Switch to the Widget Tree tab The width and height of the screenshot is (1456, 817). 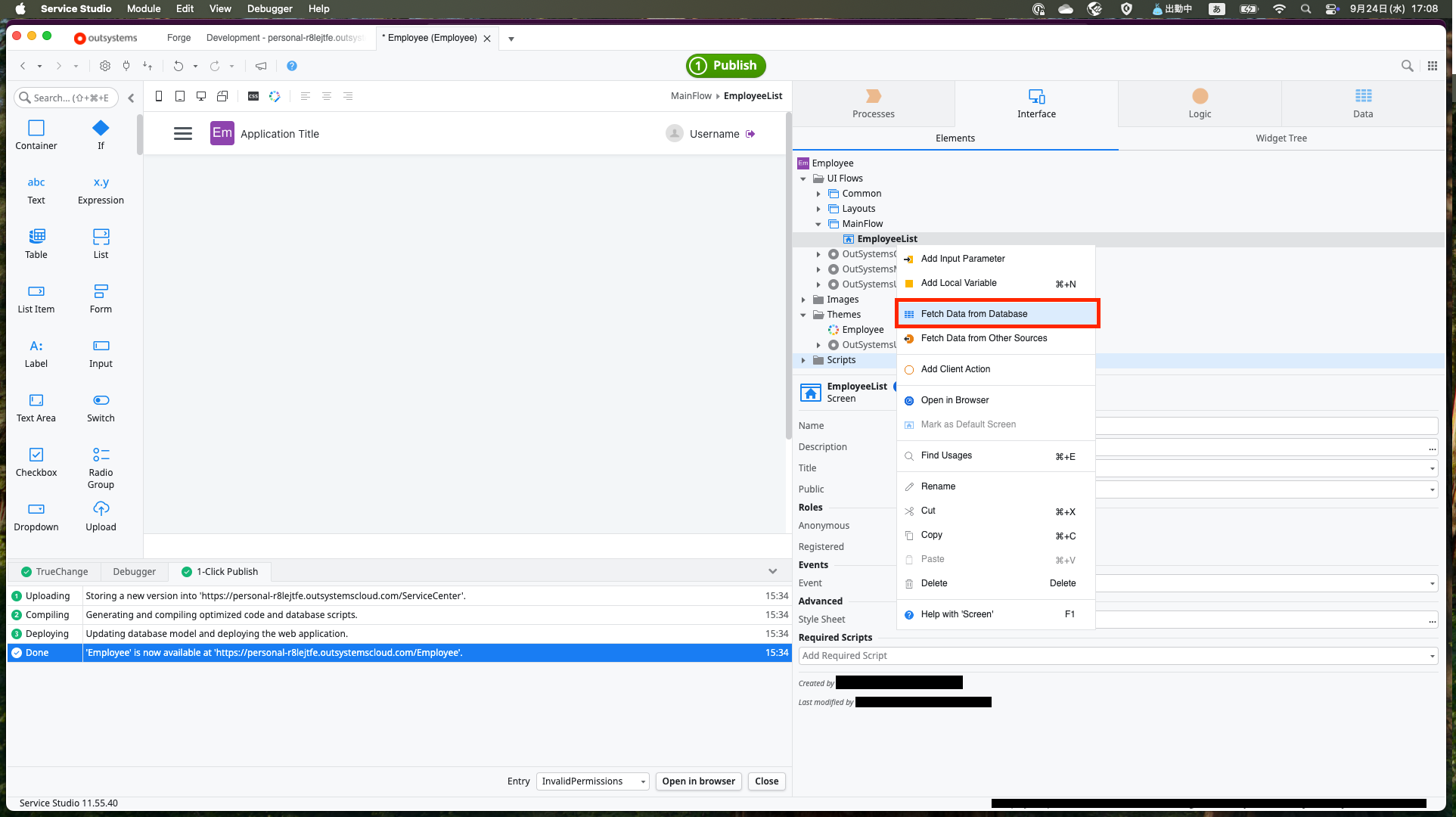click(1281, 138)
